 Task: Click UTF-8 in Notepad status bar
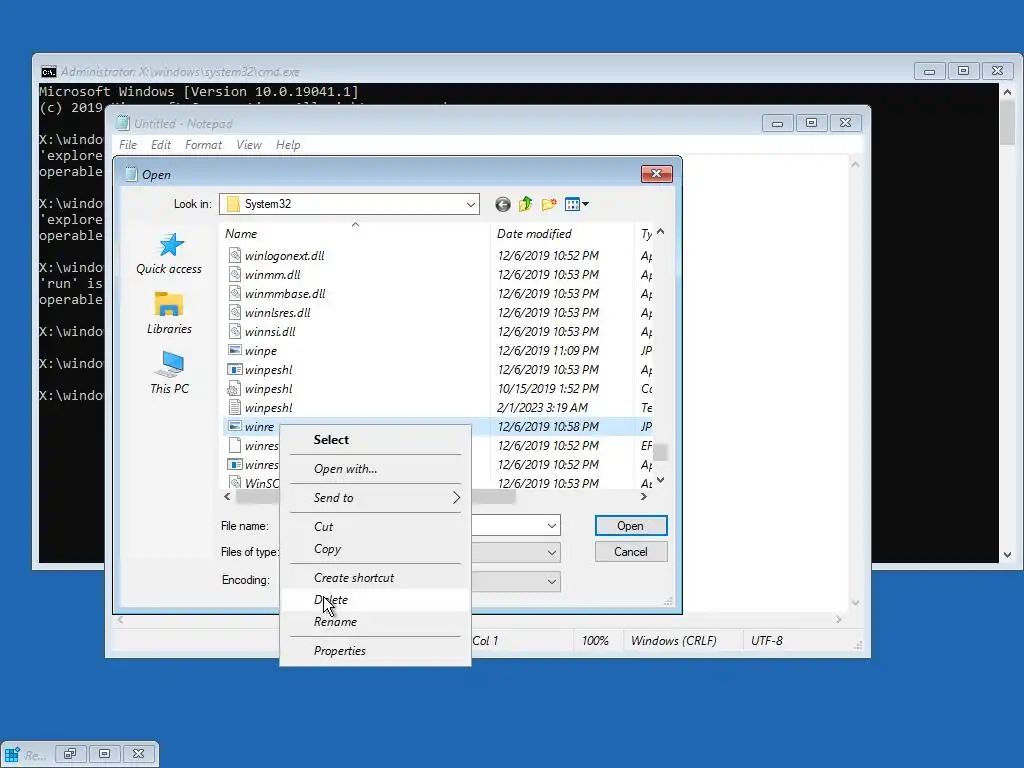[x=767, y=641]
